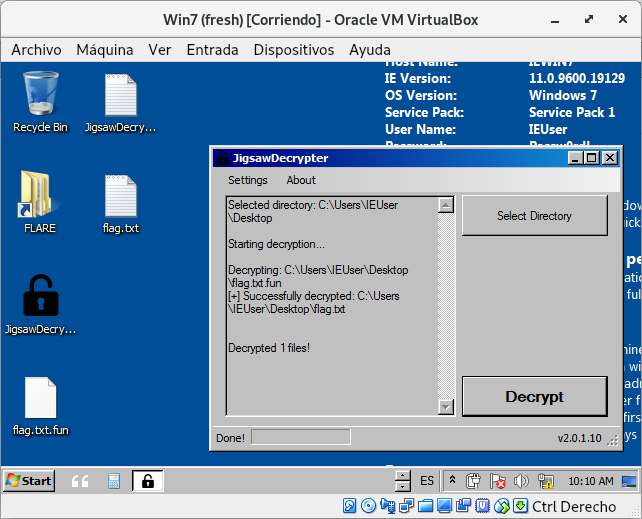Viewport: 642px width, 519px height.
Task: Click the 'Decrypted 1 files!' log line
Action: 269,348
